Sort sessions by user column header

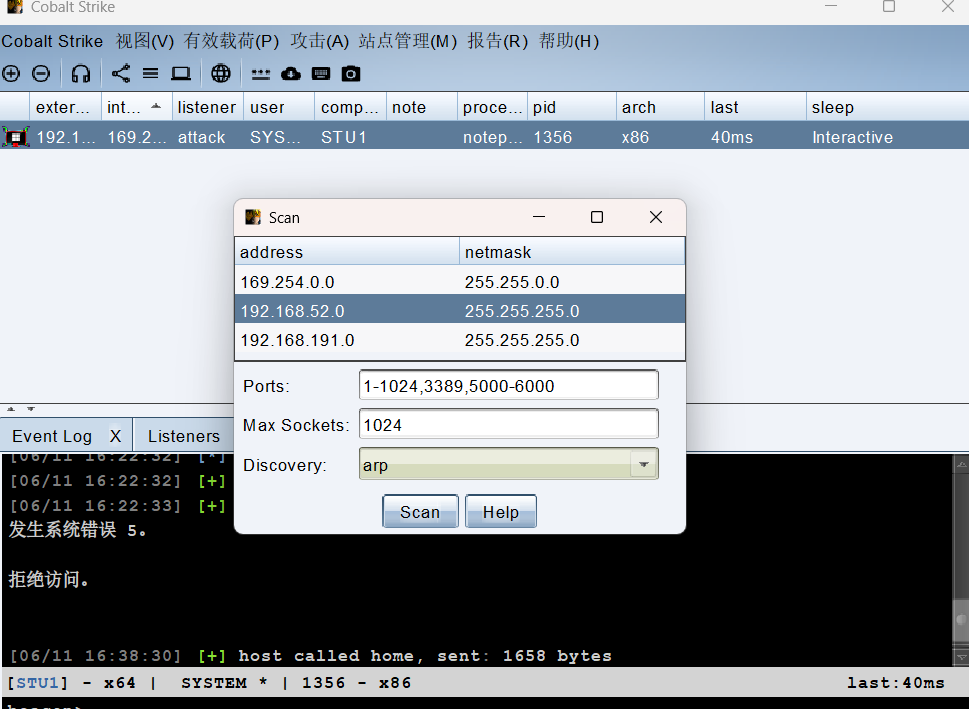pos(278,107)
